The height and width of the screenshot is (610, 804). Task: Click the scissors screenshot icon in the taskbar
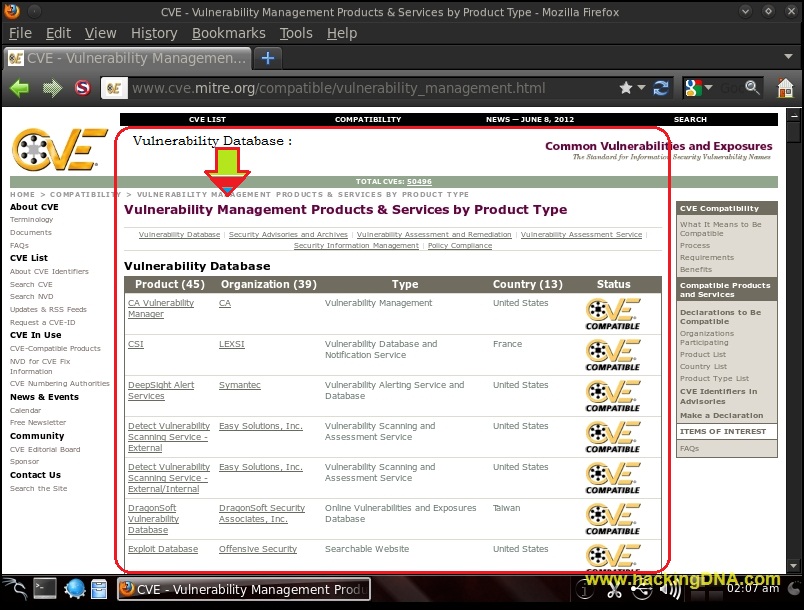click(x=613, y=589)
